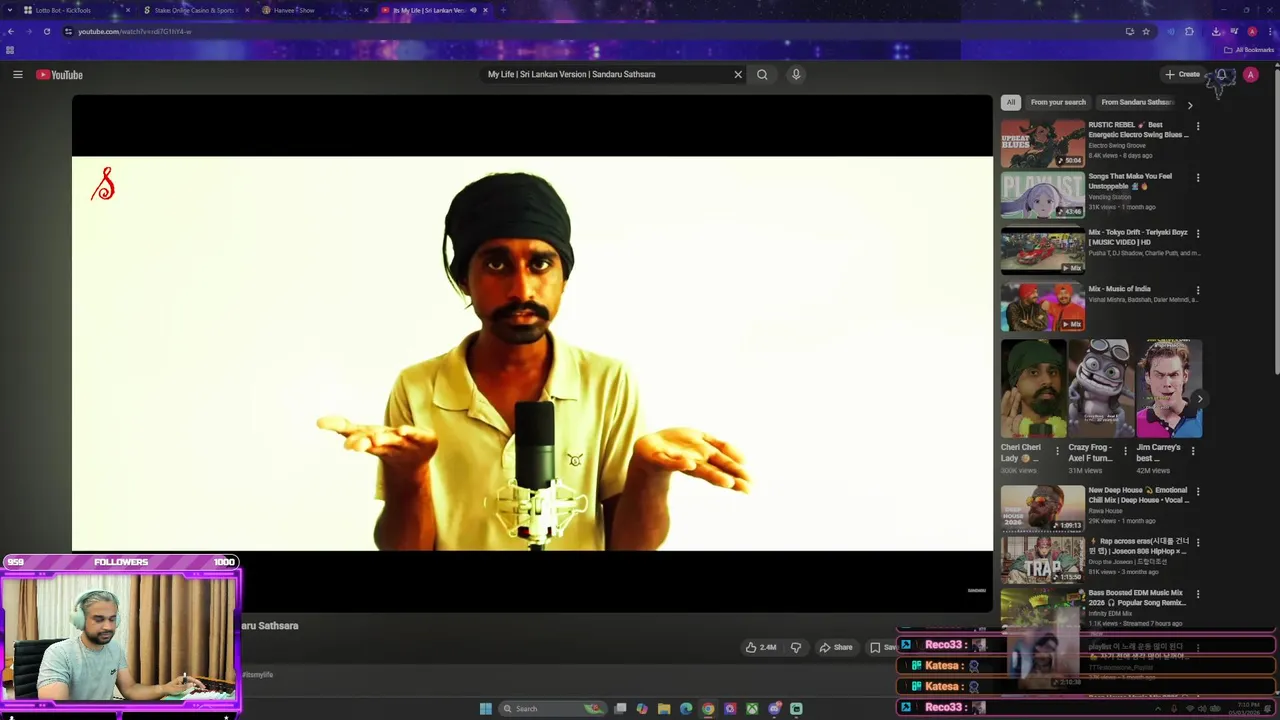1280x720 pixels.
Task: Switch to Stake Online Casino & Sports tab
Action: (x=194, y=10)
